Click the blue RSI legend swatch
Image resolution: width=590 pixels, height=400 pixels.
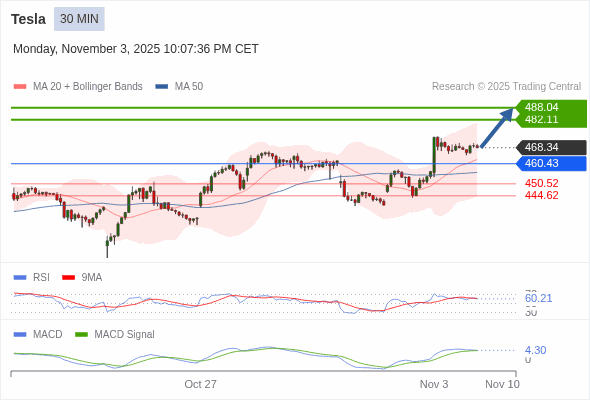coord(20,278)
